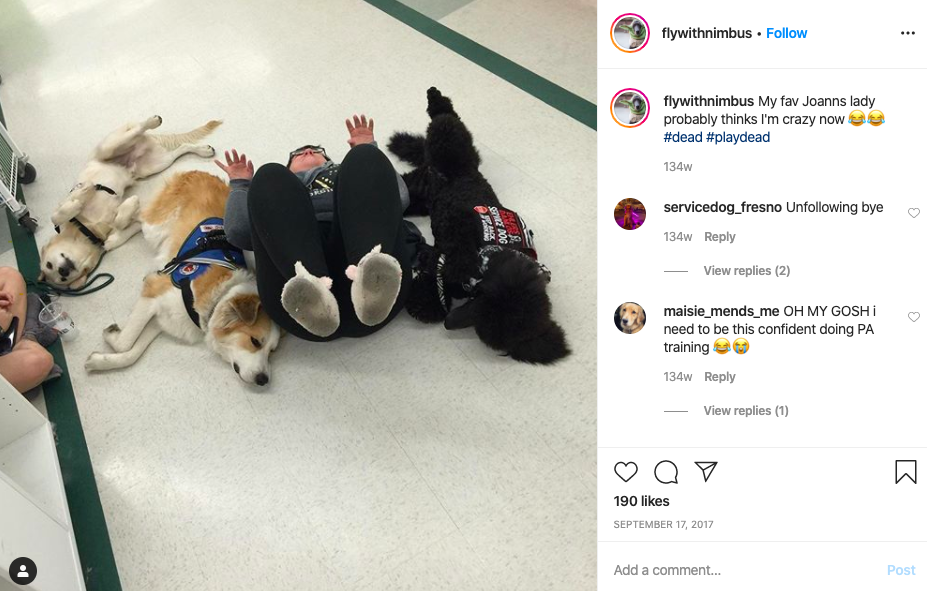Open the #dead hashtag

coord(683,137)
